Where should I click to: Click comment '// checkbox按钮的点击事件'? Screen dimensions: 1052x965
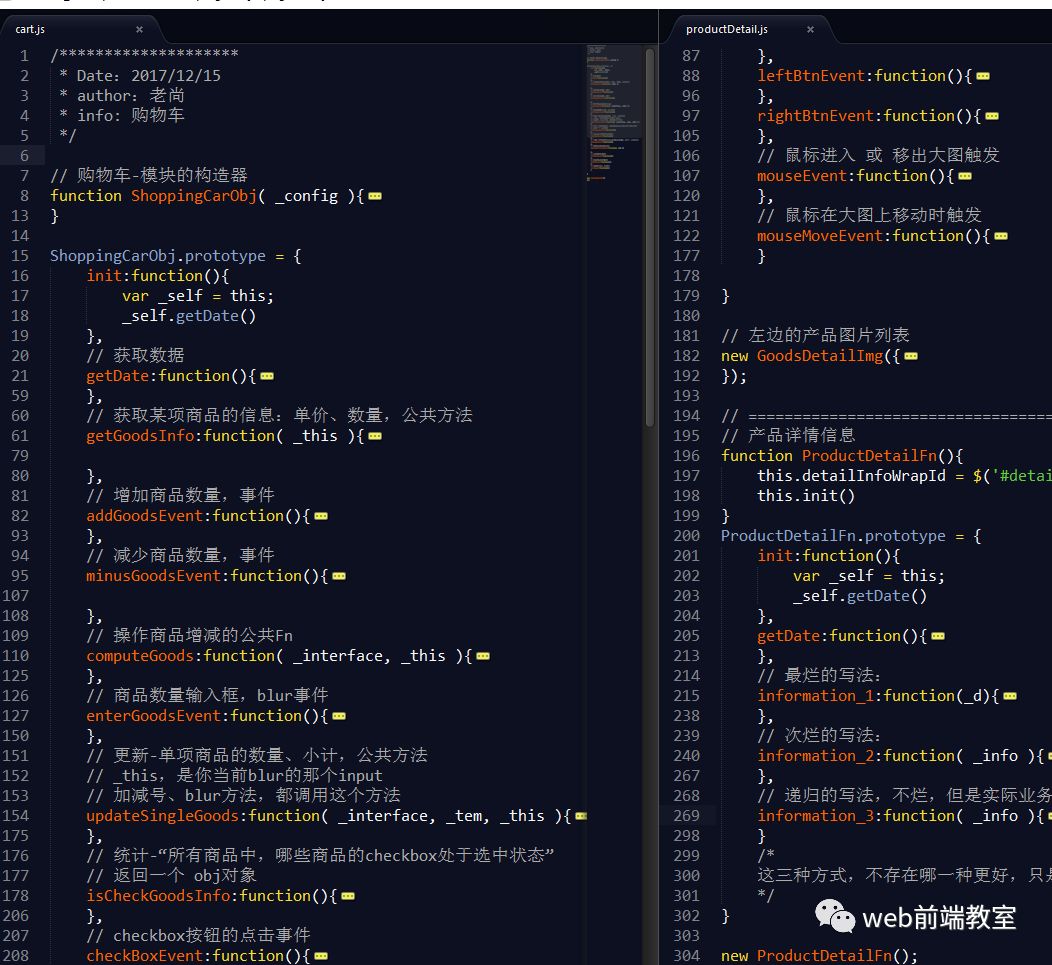point(198,935)
